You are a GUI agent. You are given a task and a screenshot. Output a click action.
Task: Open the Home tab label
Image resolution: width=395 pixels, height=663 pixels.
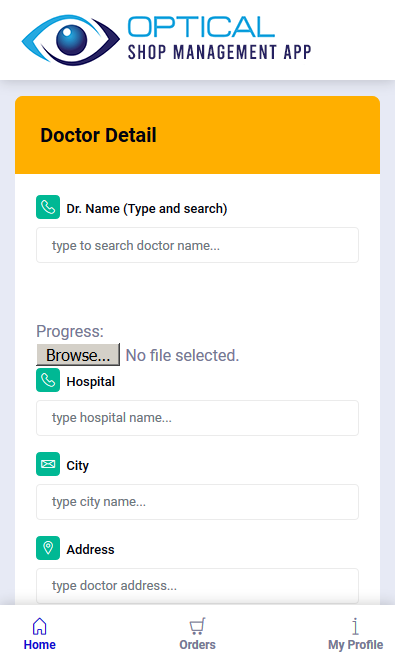pos(40,645)
